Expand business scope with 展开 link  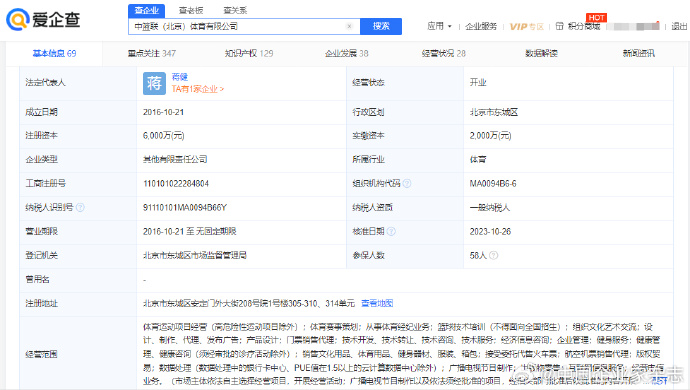pyautogui.click(x=659, y=380)
